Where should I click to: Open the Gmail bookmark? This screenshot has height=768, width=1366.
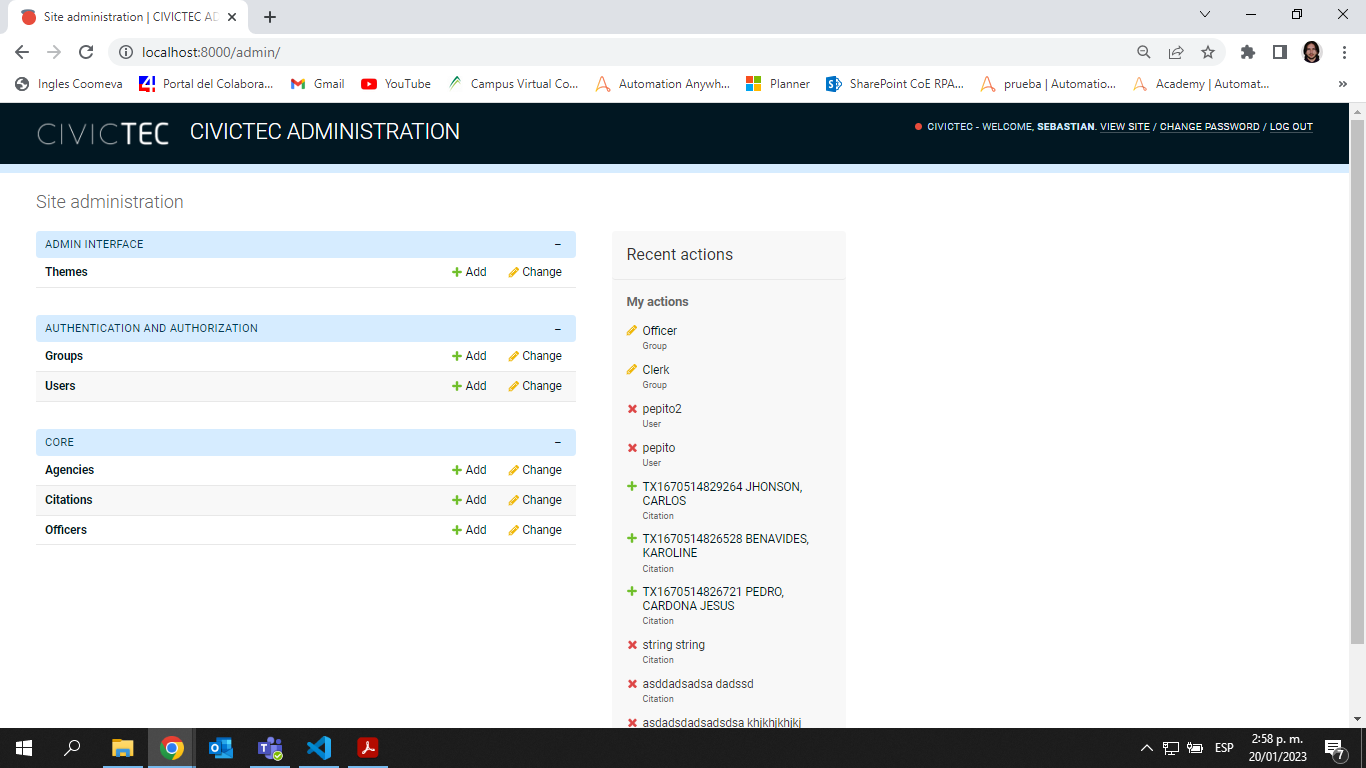click(318, 84)
